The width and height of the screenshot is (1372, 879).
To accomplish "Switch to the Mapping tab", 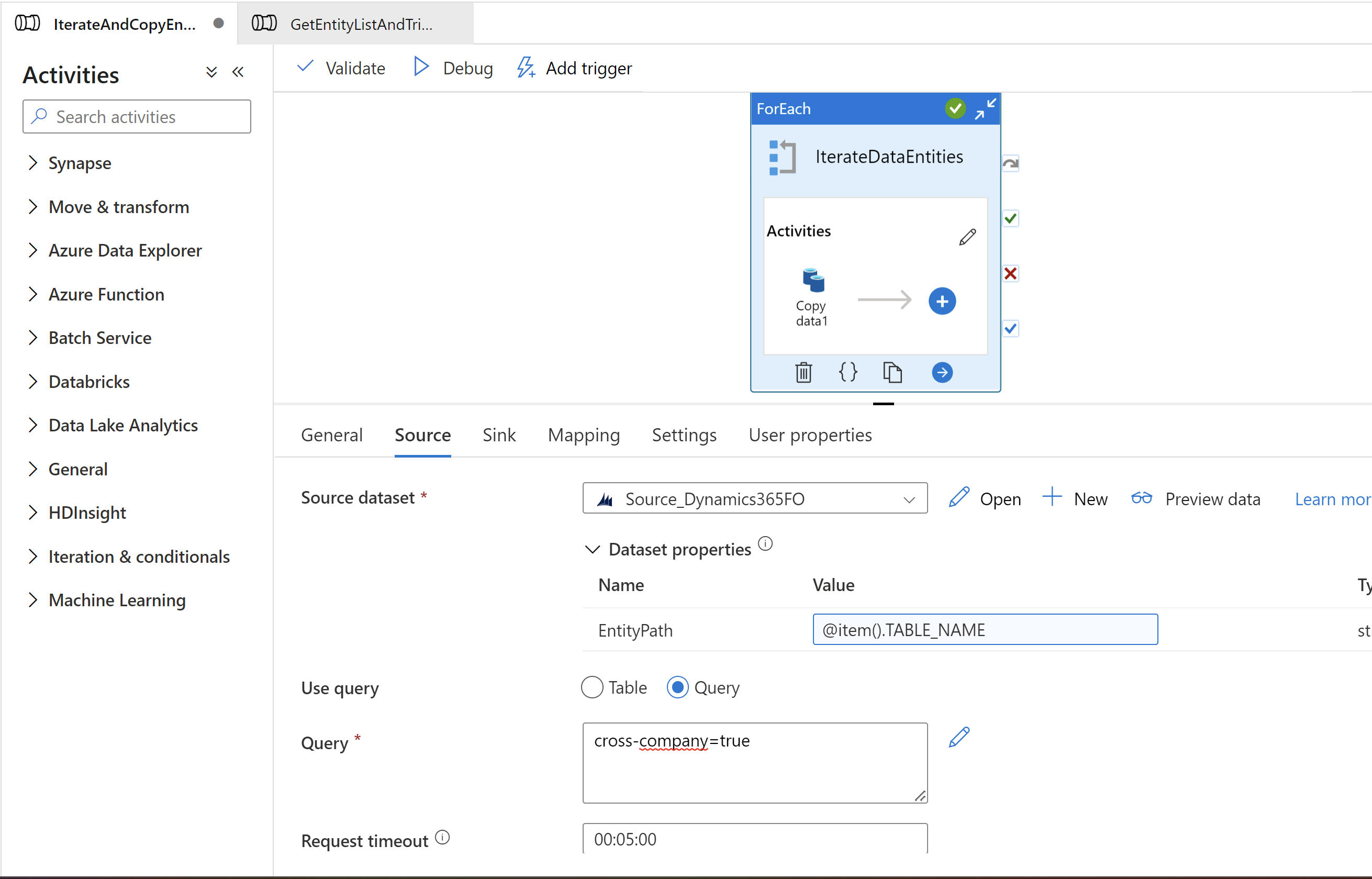I will click(583, 435).
